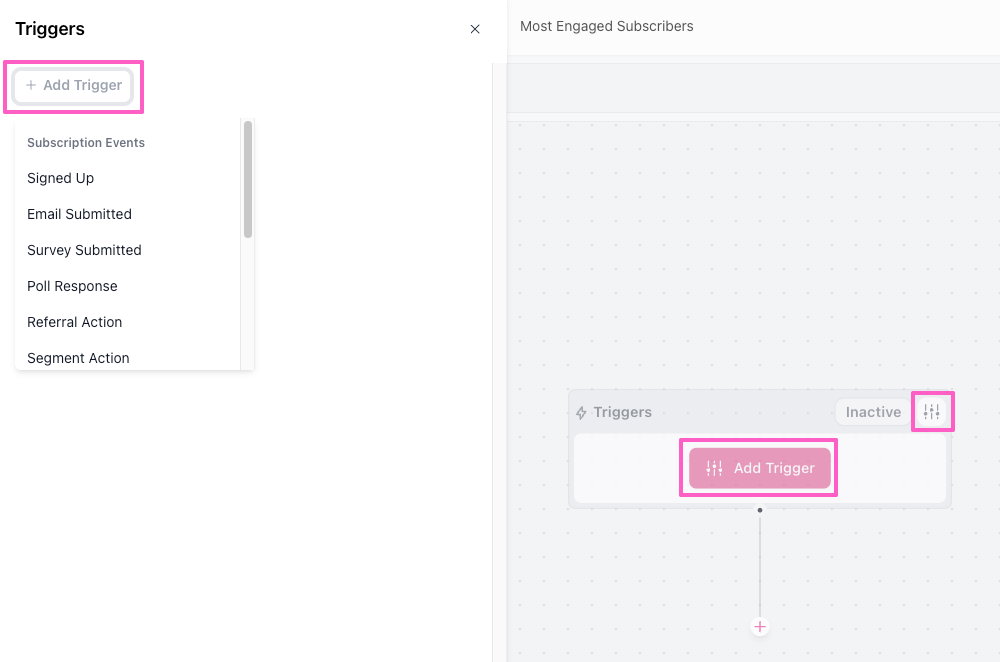1000x662 pixels.
Task: Click the Most Engaged Subscribers title
Action: pos(607,26)
